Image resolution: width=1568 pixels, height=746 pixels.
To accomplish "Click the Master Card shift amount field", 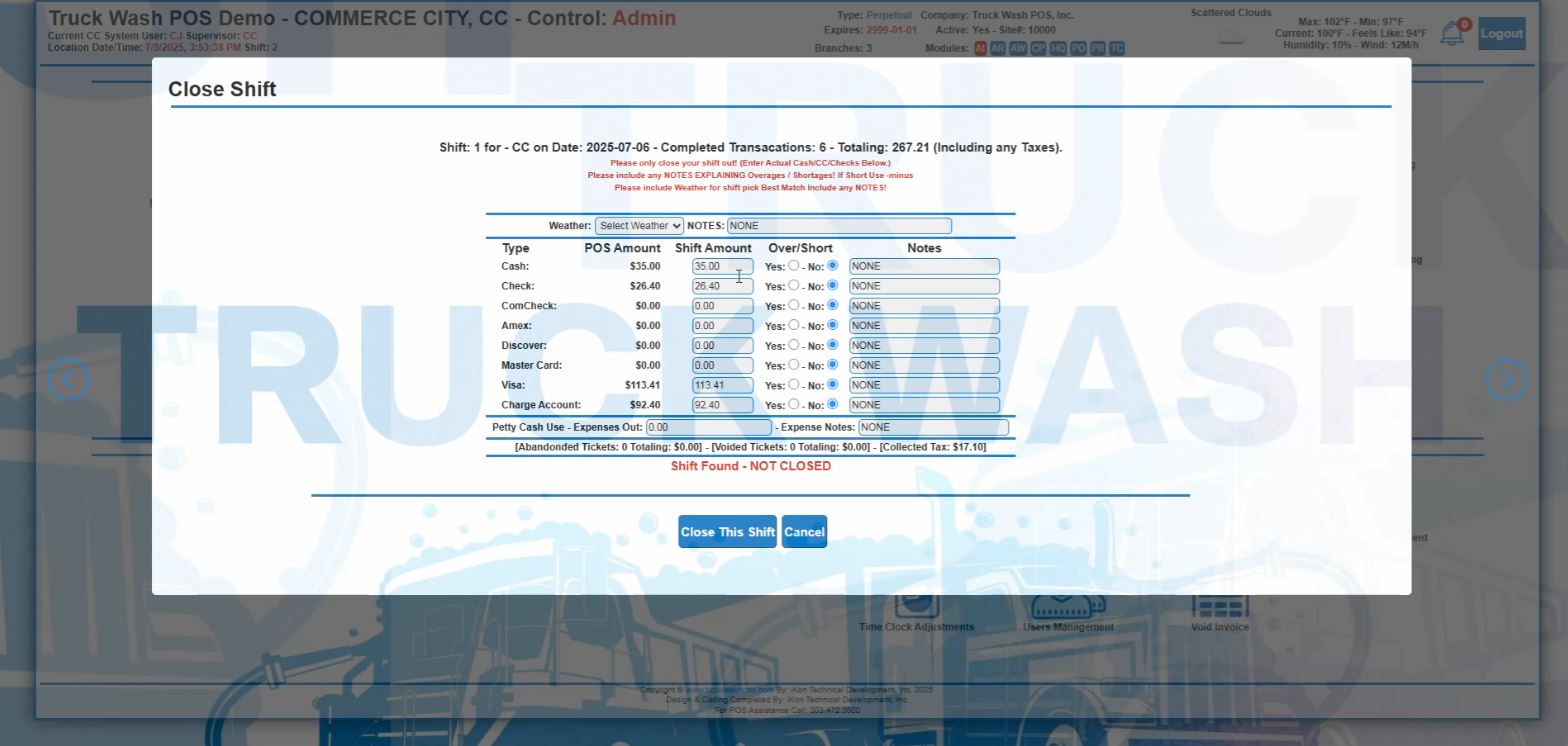I will coord(723,365).
